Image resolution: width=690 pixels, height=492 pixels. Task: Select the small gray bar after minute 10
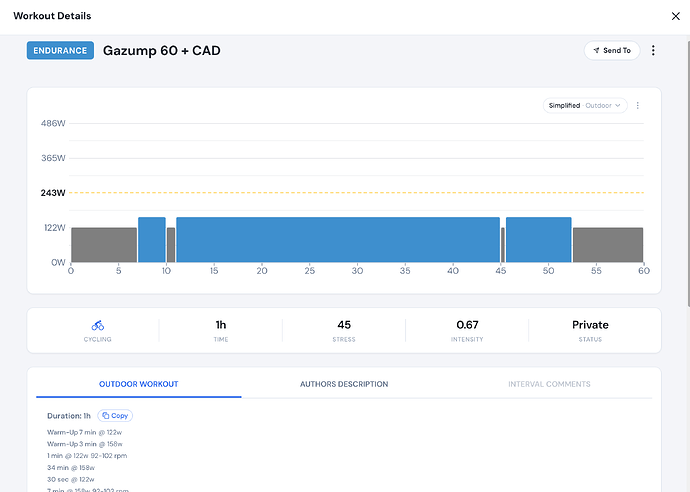click(x=171, y=245)
